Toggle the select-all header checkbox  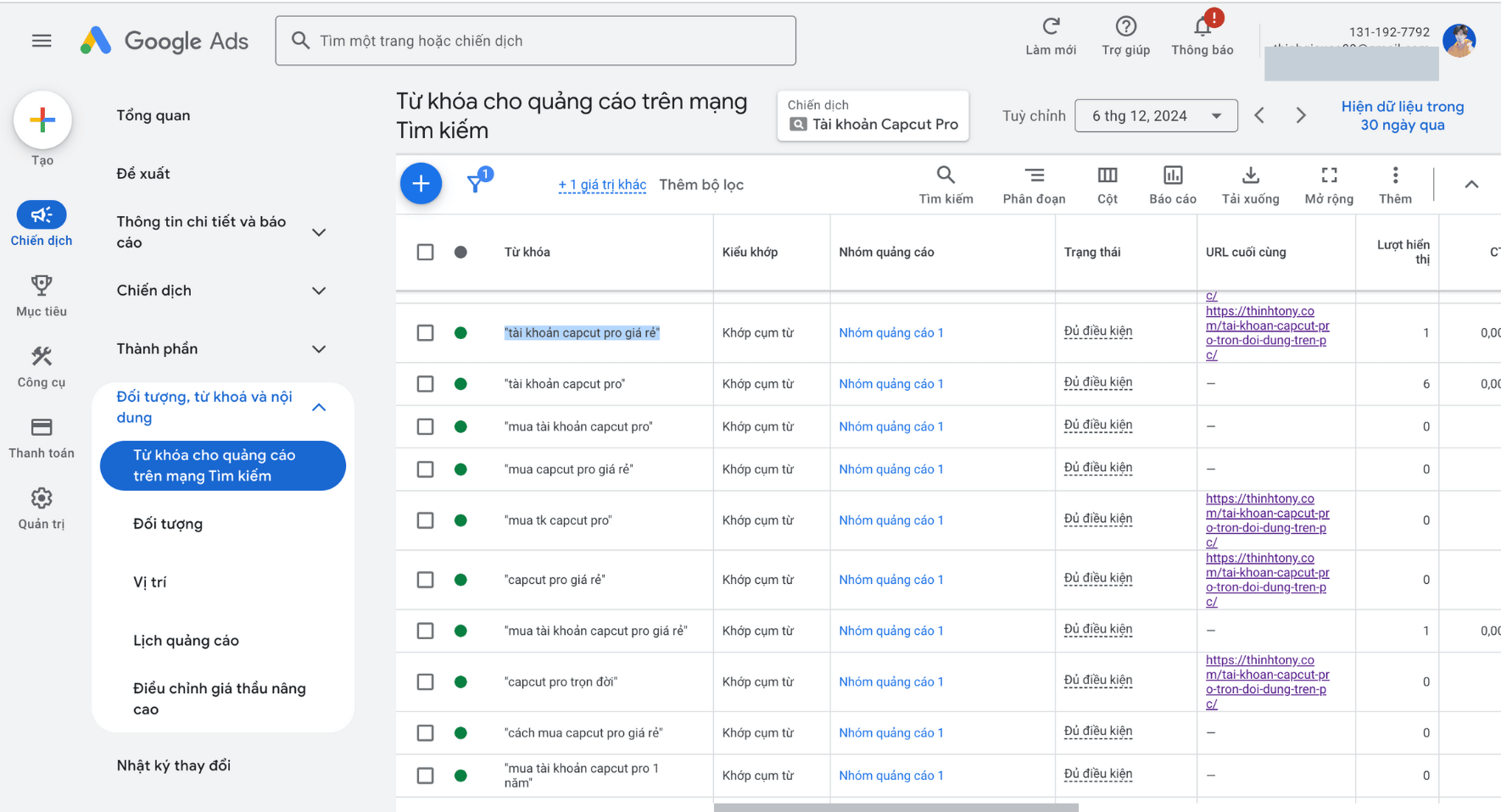426,252
